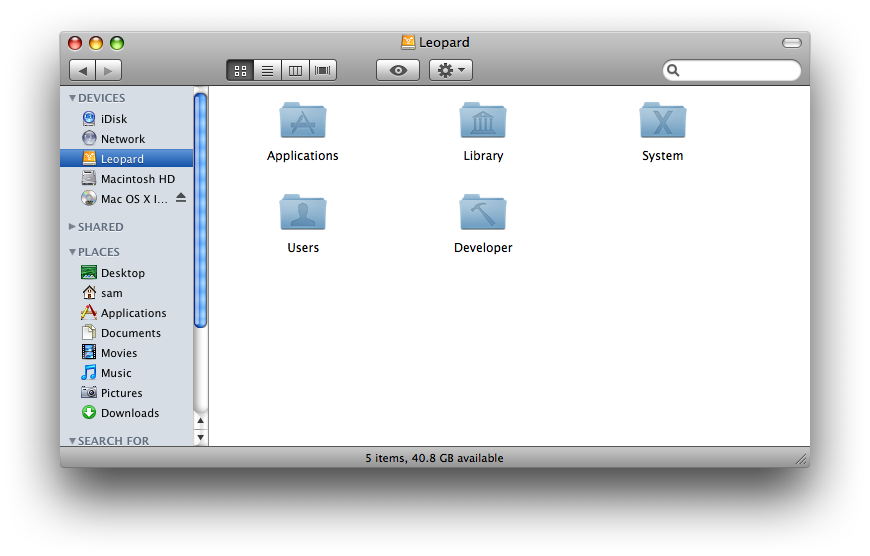
Task: Collapse the SEARCH FOR section
Action: (72, 441)
